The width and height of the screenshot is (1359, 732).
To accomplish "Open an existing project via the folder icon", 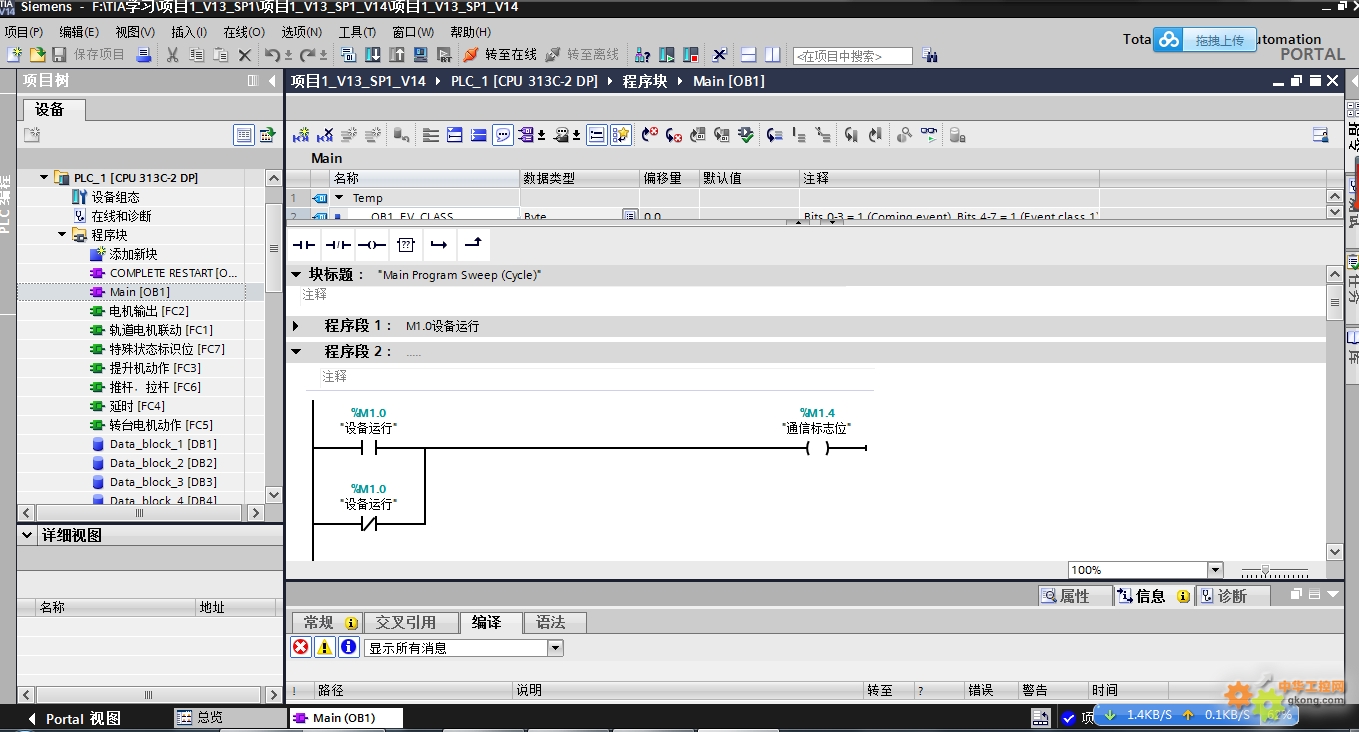I will coord(37,54).
